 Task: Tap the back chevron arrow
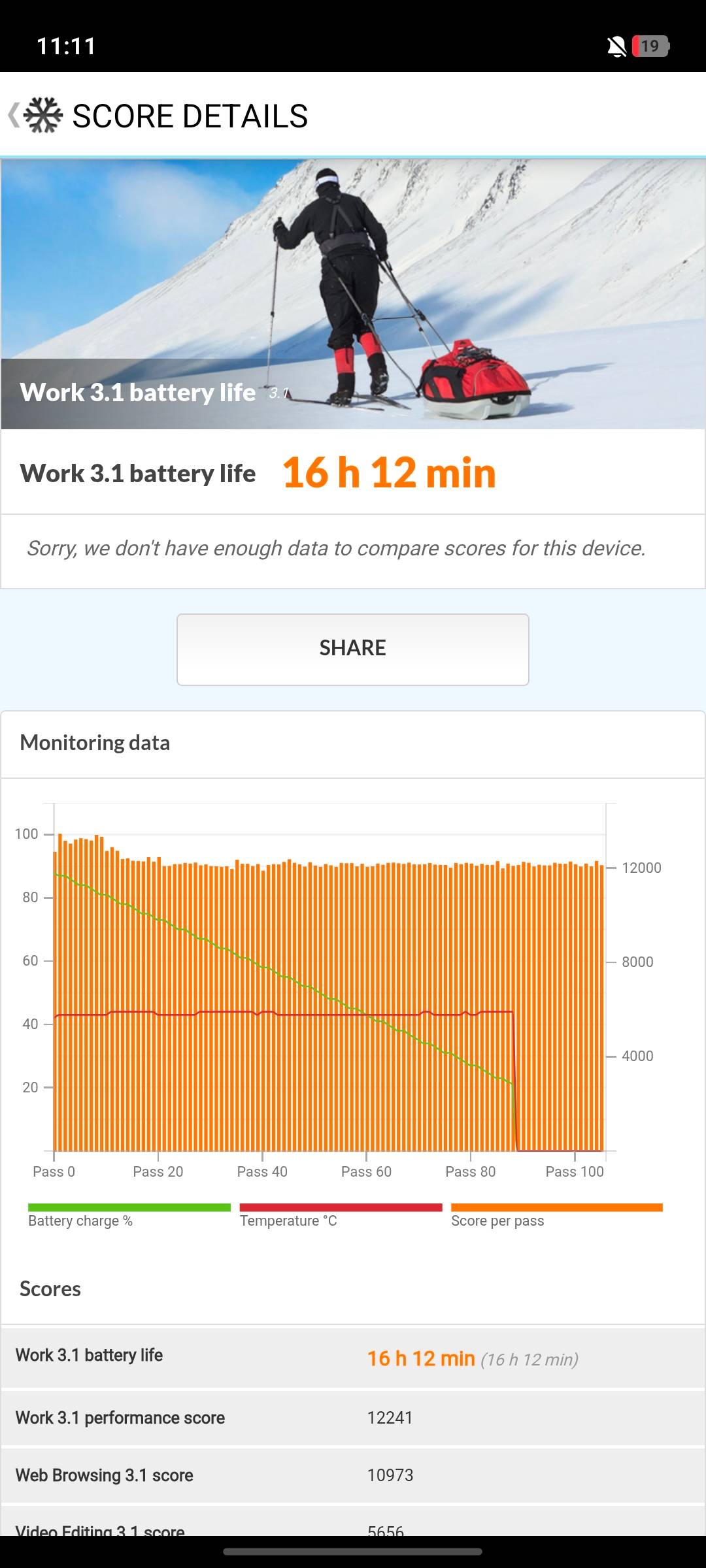14,115
